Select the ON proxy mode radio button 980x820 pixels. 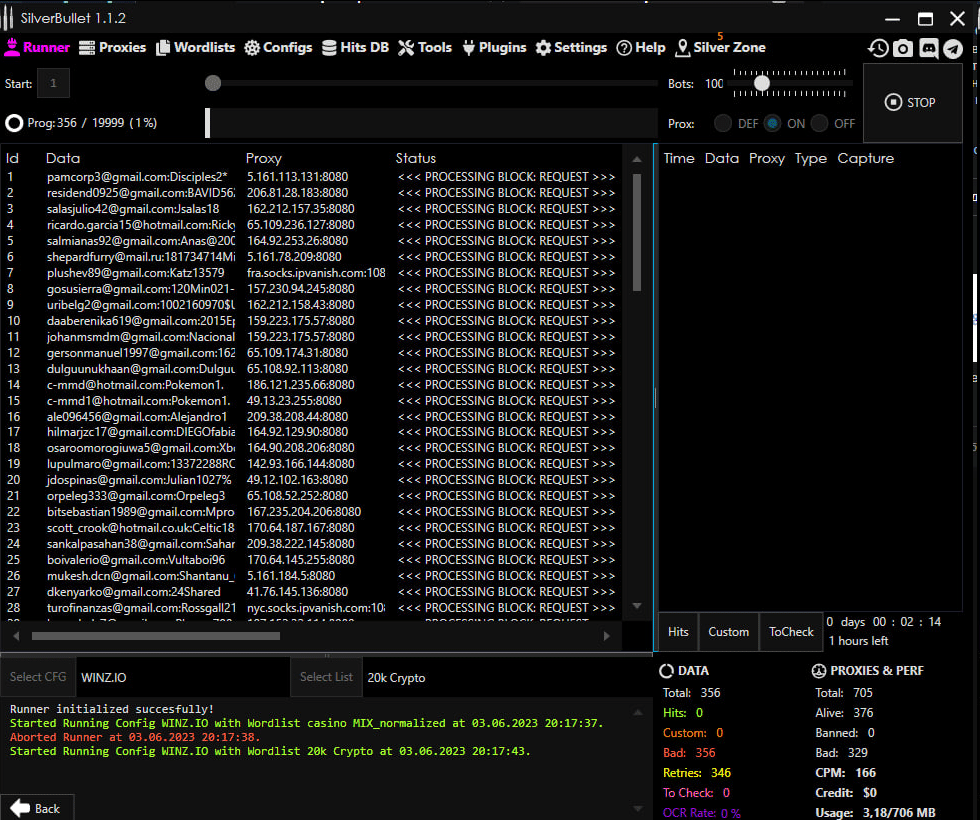(772, 123)
